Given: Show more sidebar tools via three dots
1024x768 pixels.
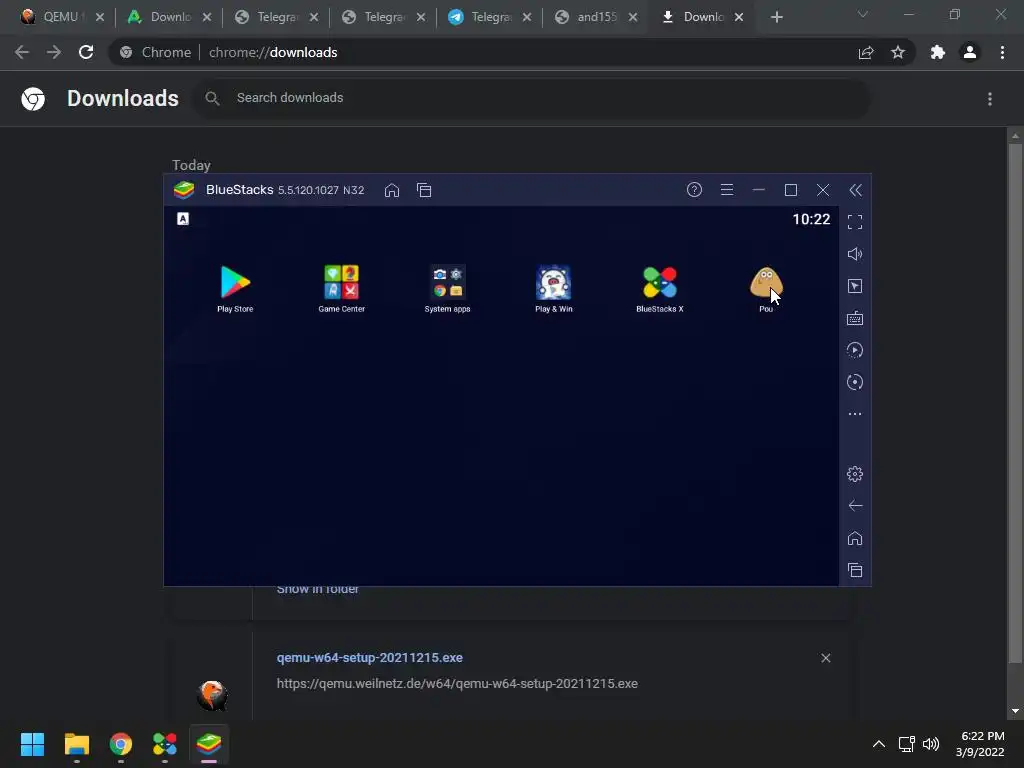Looking at the screenshot, I should click(x=855, y=414).
